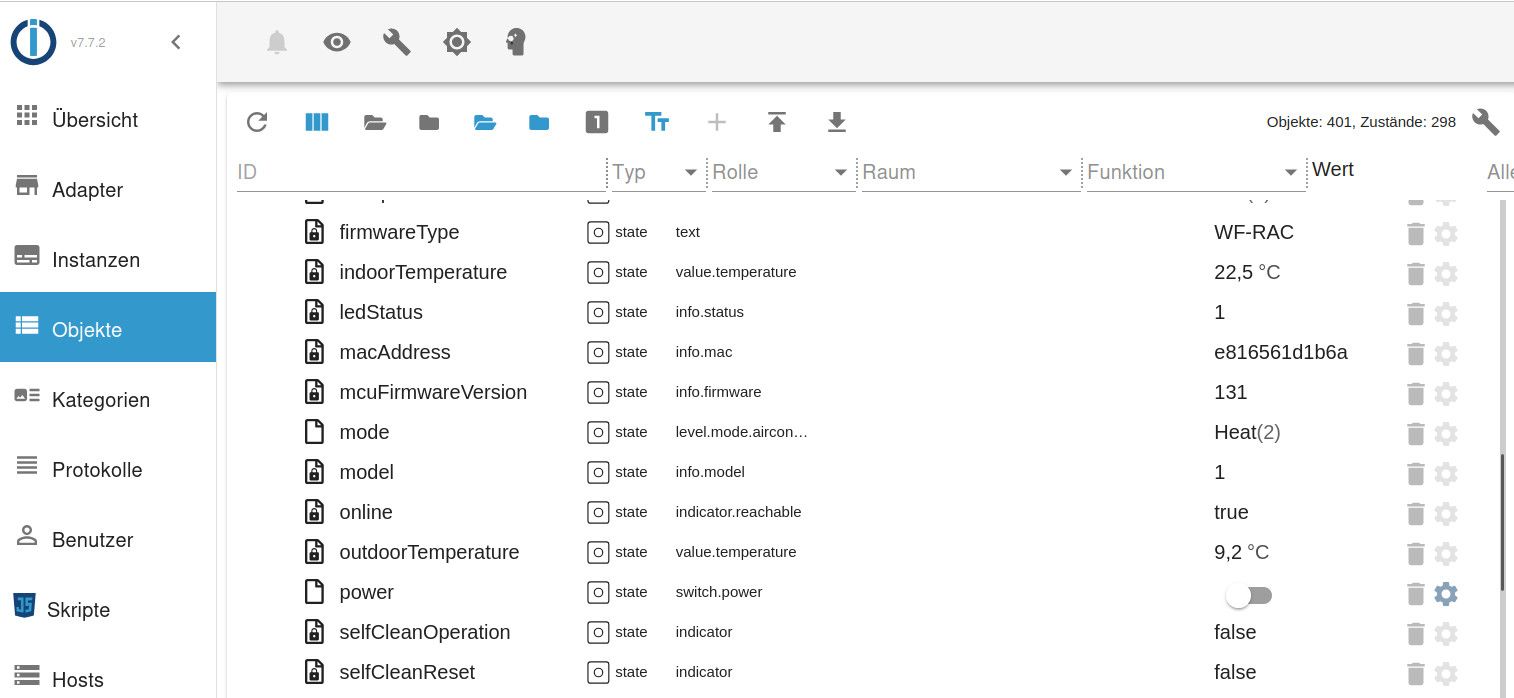Viewport: 1514px width, 698px height.
Task: Collapse all nodes with grey closed folder
Action: (x=429, y=122)
